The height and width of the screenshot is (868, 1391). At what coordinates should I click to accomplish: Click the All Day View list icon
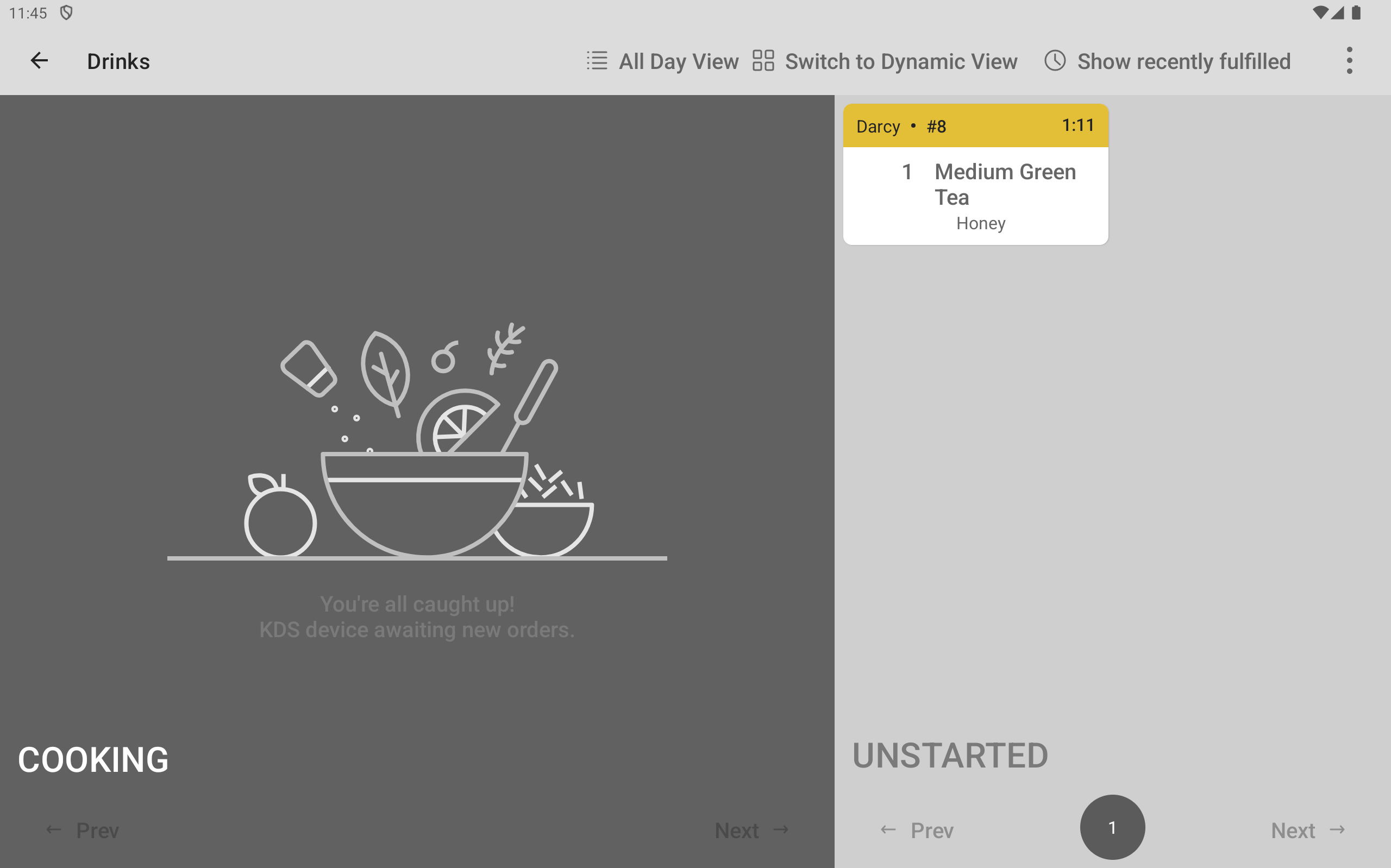[x=597, y=61]
